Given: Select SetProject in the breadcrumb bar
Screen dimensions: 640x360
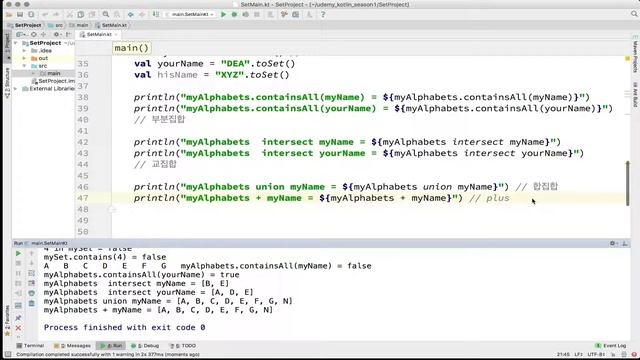Looking at the screenshot, I should [x=24, y=25].
